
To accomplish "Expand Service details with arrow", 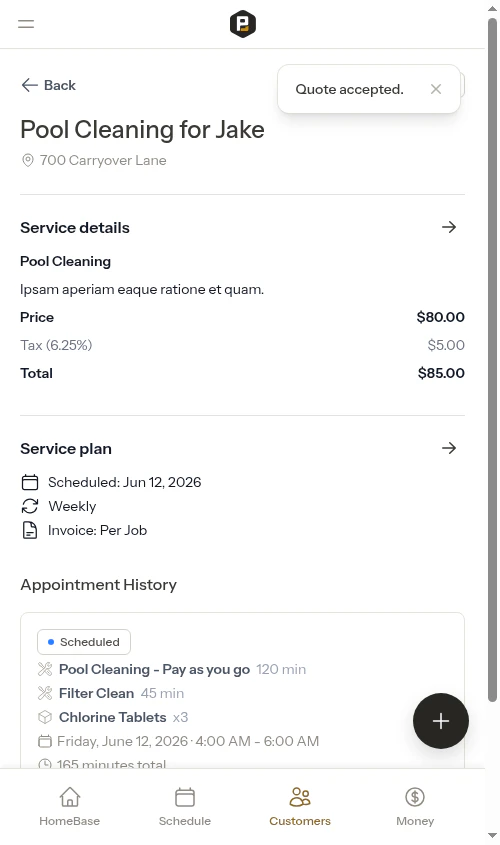I will [x=449, y=227].
